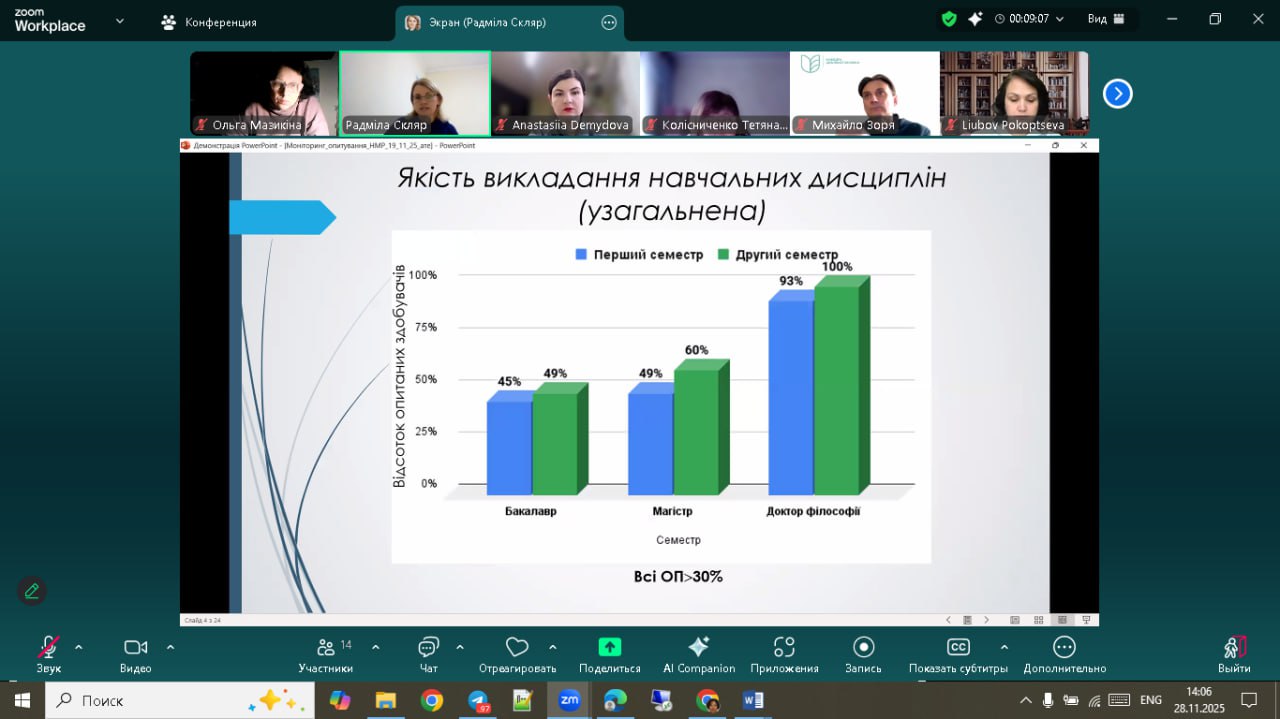The width and height of the screenshot is (1280, 719).
Task: Open Microsoft Copilot from the taskbar
Action: point(340,700)
